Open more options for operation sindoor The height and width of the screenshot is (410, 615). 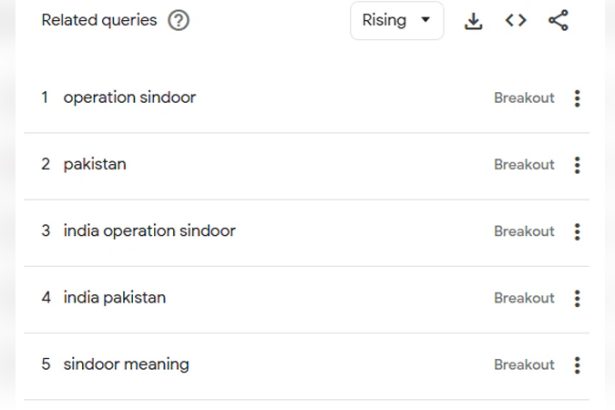pyautogui.click(x=577, y=98)
